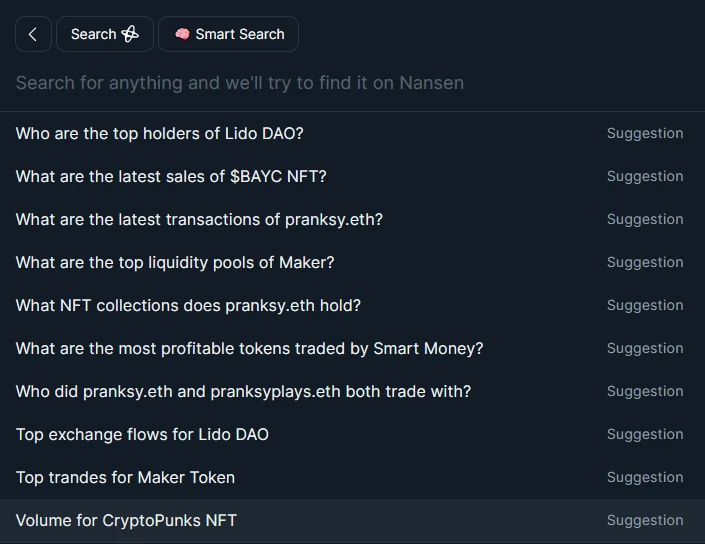Click Suggestion label beside $BAYC sales row
This screenshot has height=544, width=705.
tap(645, 176)
